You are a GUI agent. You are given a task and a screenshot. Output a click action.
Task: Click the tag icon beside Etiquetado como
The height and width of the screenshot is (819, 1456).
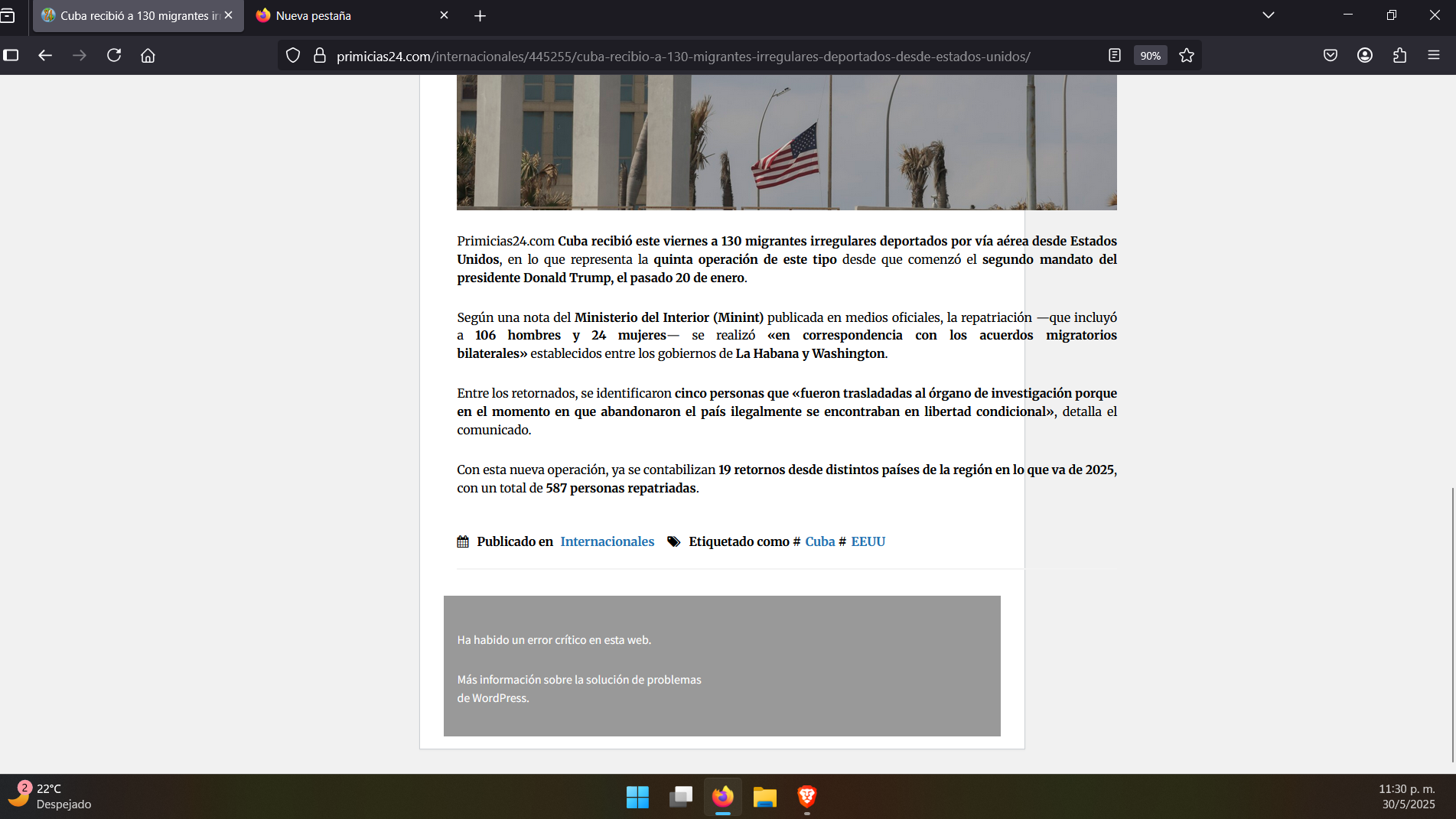point(673,541)
